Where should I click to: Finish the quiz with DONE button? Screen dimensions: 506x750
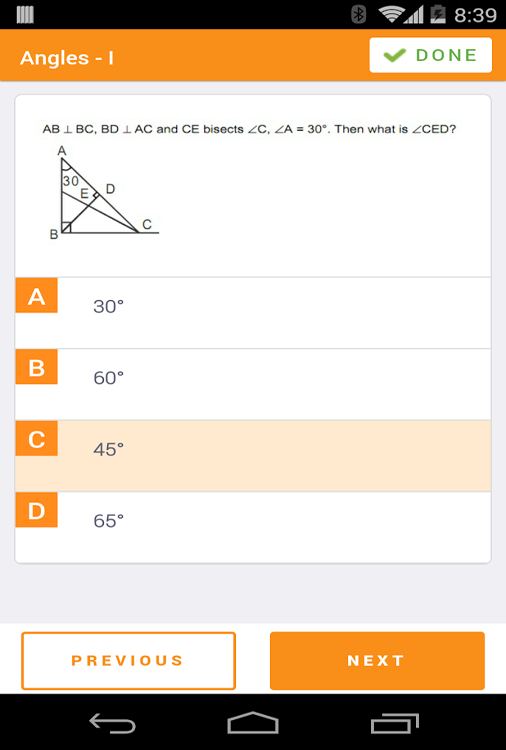(430, 55)
